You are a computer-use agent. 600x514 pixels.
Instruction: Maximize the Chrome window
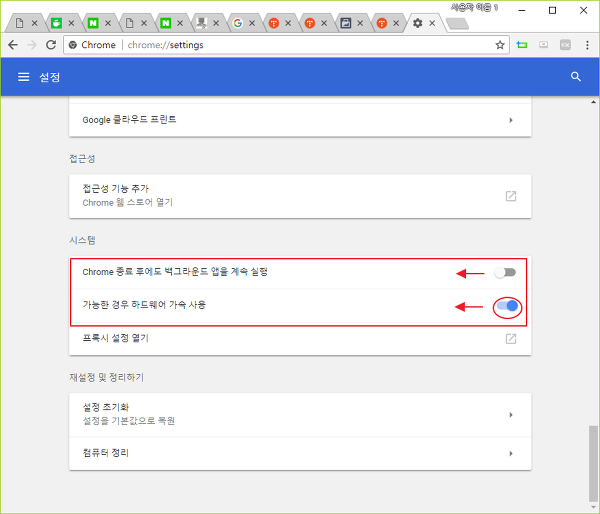click(x=552, y=10)
